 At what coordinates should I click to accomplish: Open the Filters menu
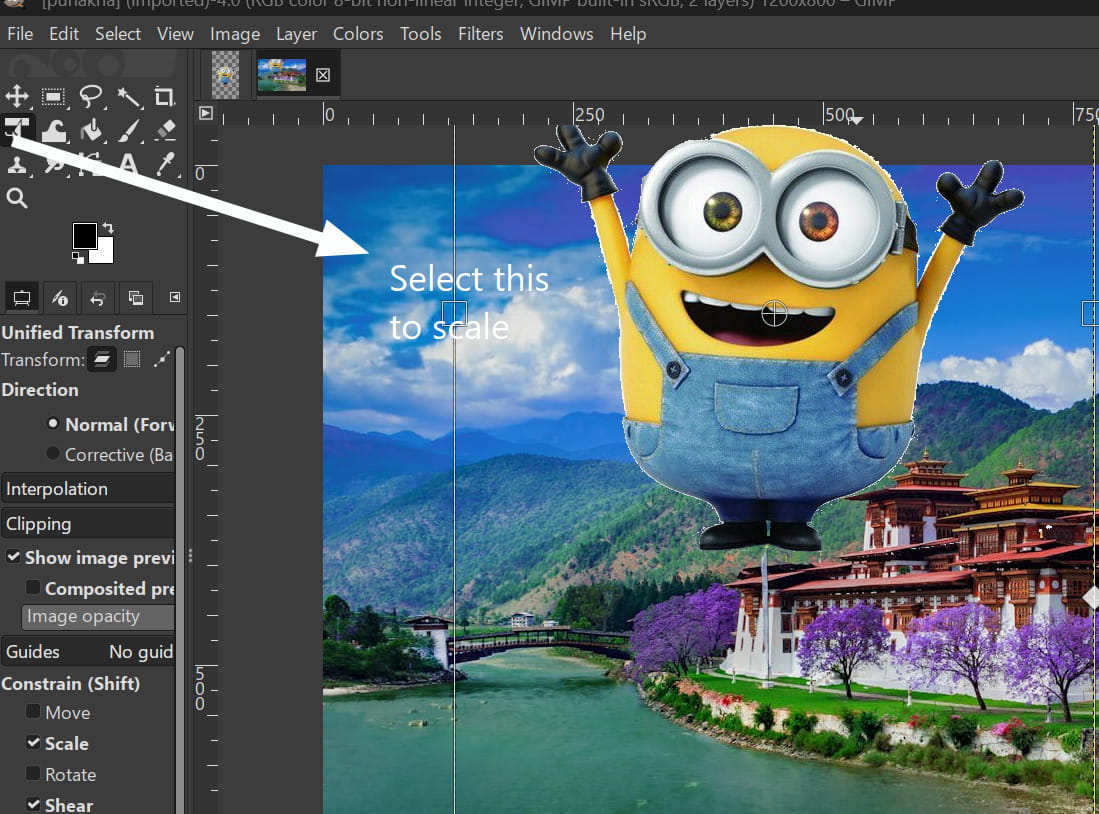tap(481, 34)
